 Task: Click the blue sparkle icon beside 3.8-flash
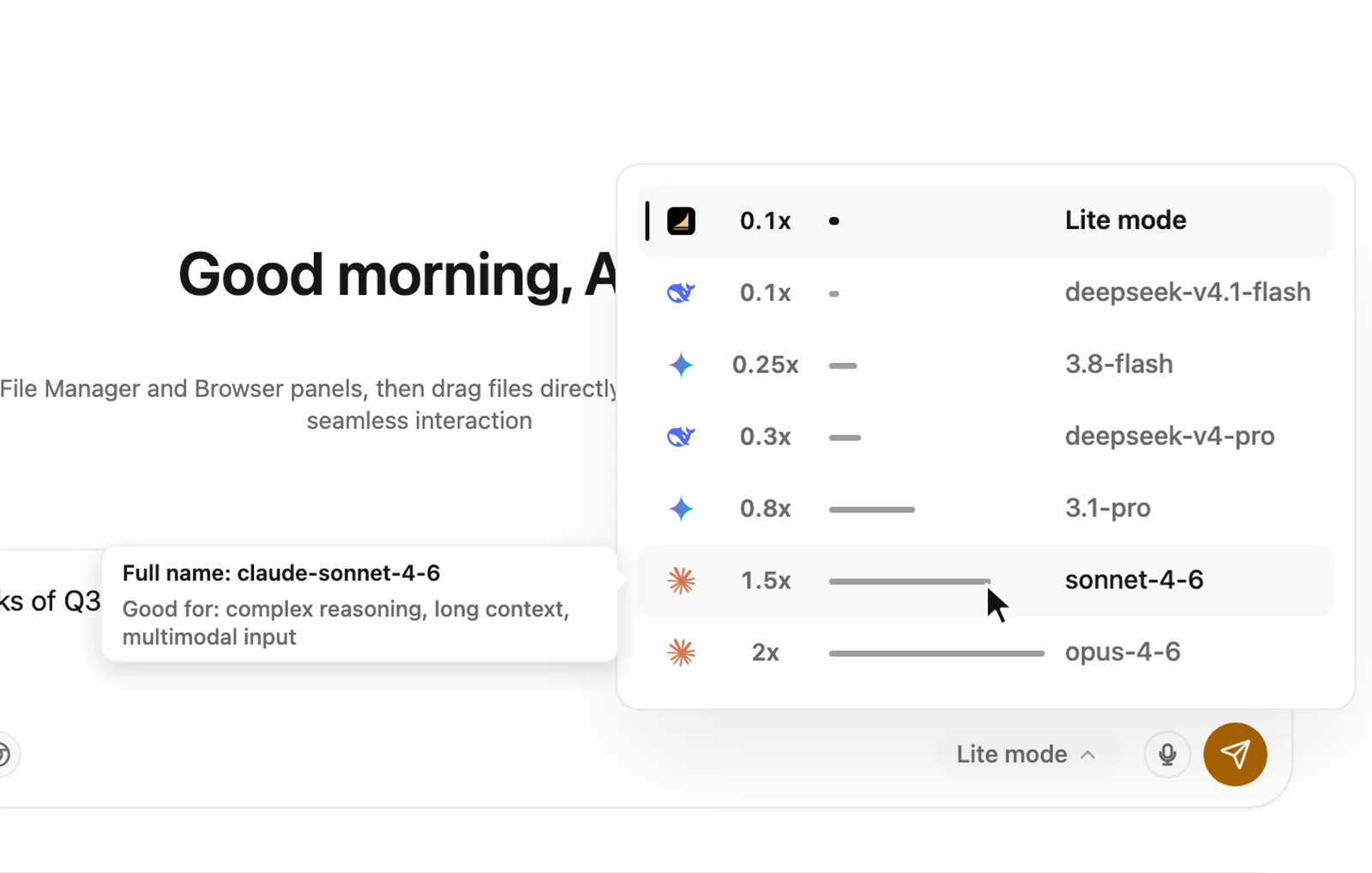[681, 365]
